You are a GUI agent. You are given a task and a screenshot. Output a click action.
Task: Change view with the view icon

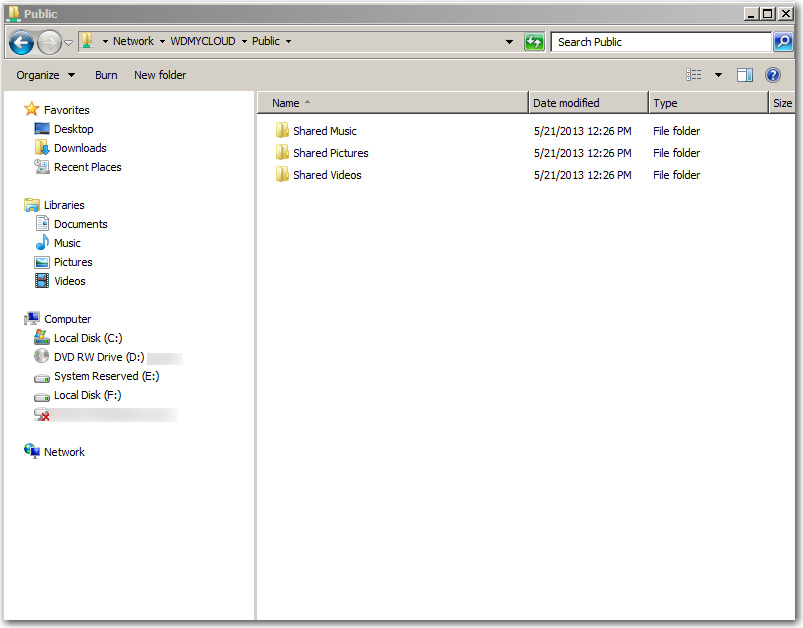tap(693, 75)
